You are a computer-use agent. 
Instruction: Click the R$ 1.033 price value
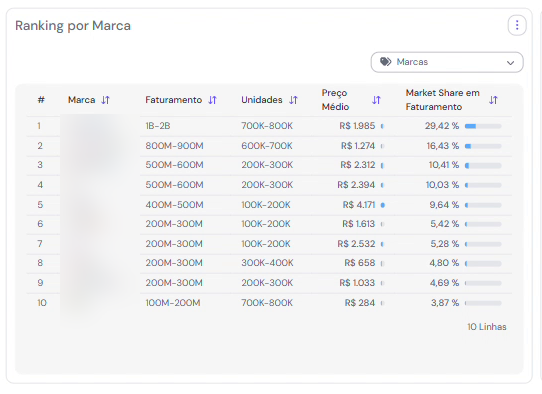coord(357,283)
